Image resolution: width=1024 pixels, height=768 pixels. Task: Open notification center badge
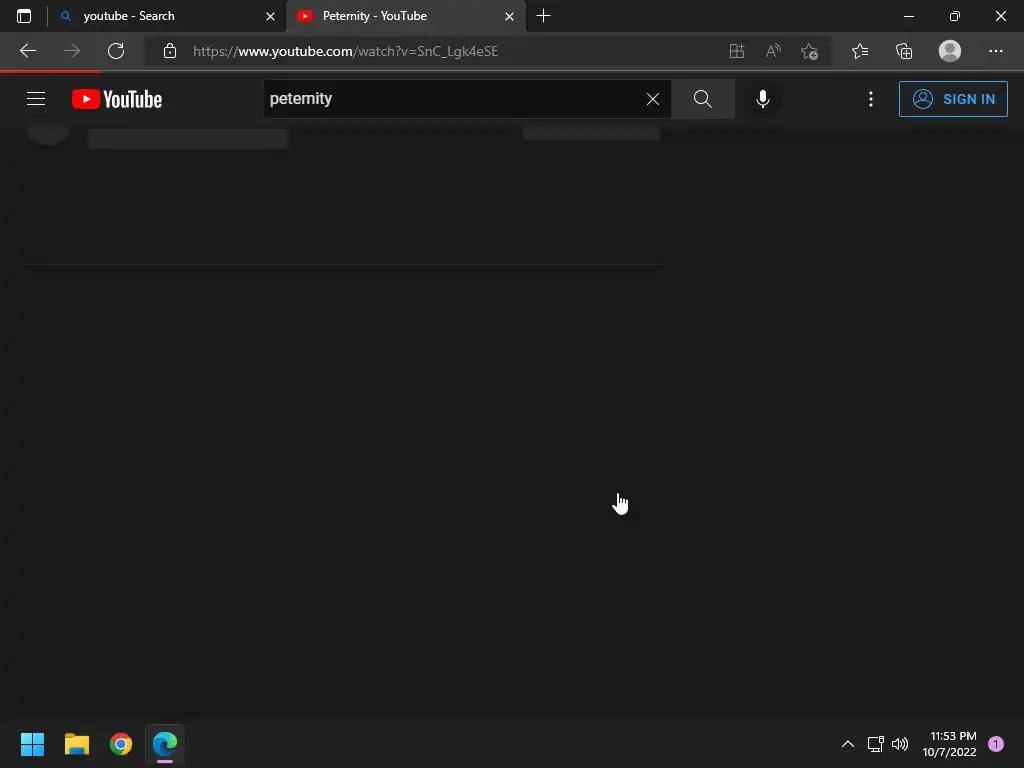[996, 744]
